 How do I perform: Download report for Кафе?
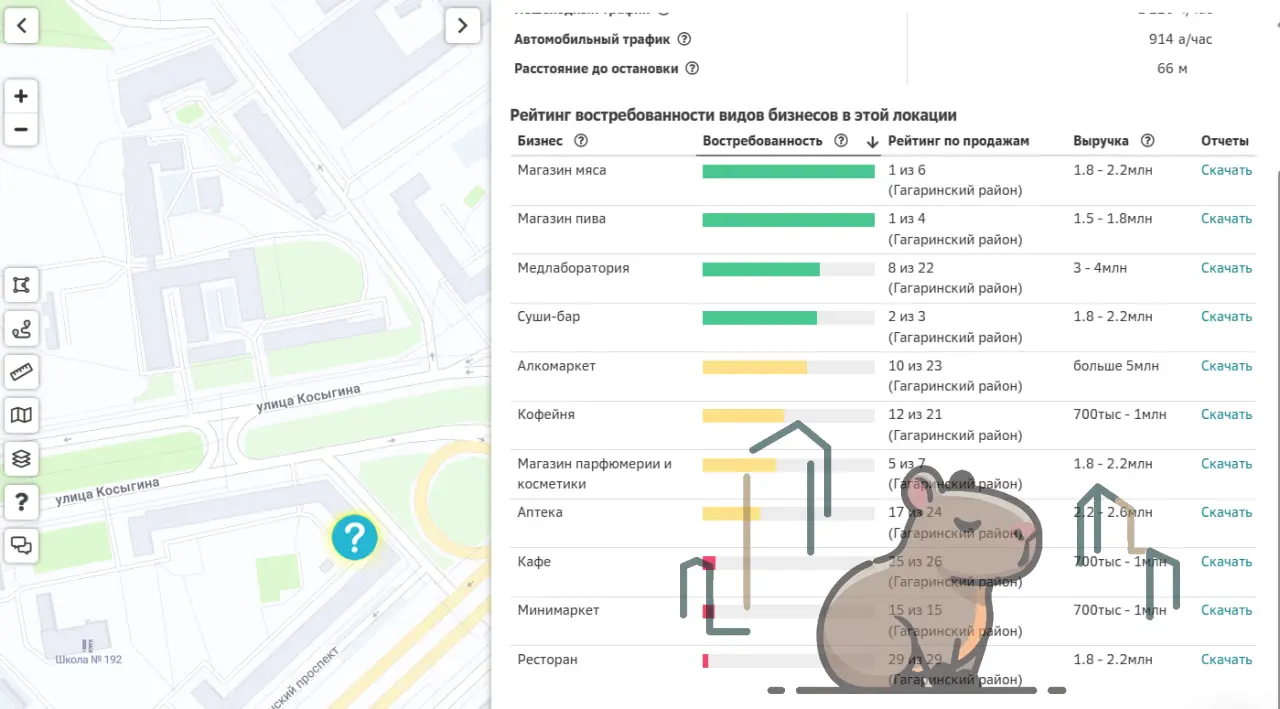pos(1226,562)
